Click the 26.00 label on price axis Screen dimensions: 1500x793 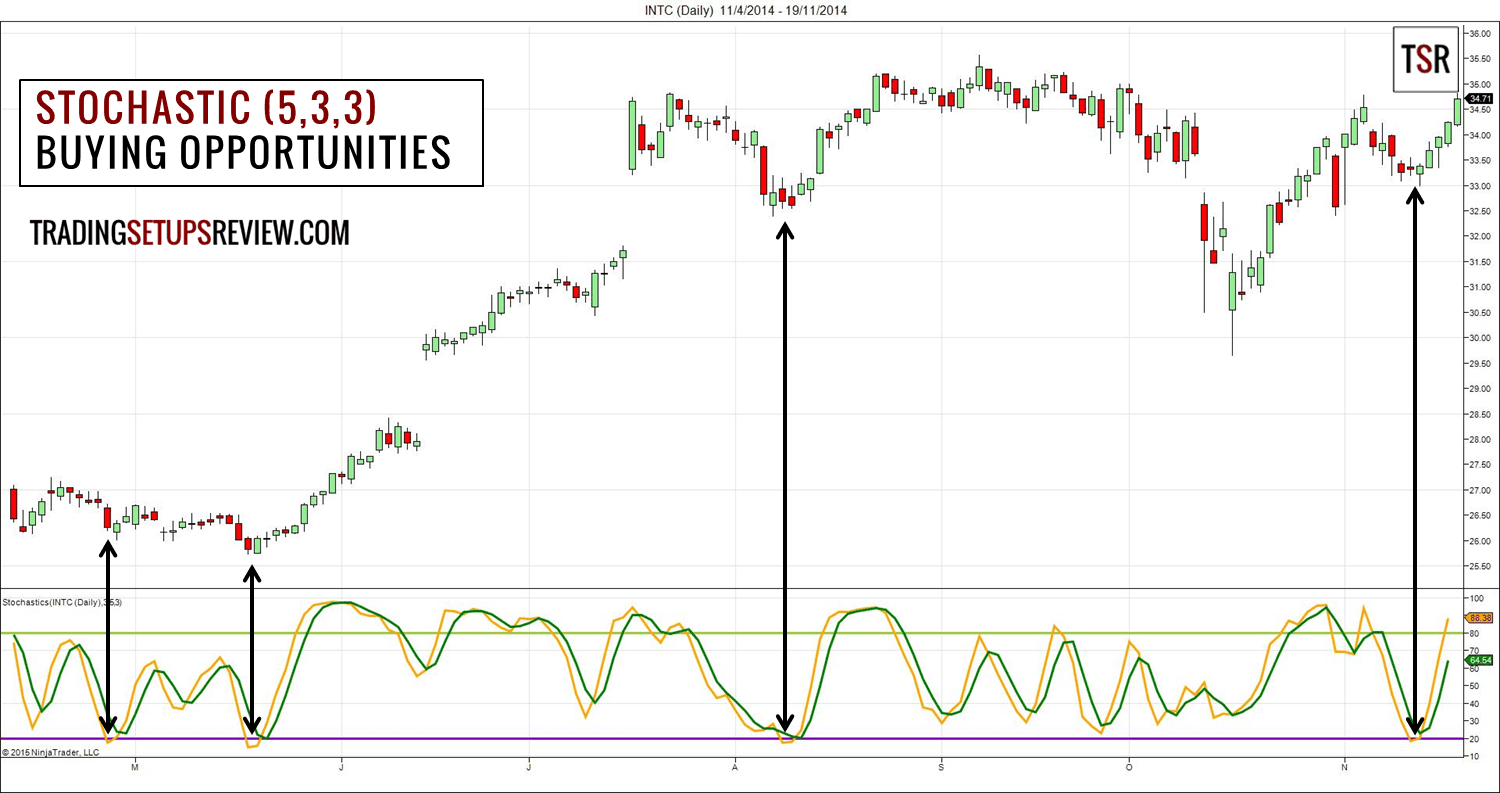[1479, 541]
